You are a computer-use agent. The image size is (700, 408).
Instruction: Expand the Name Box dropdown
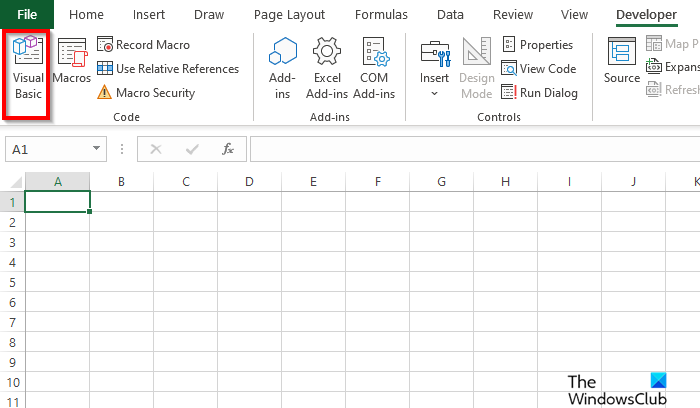point(97,149)
